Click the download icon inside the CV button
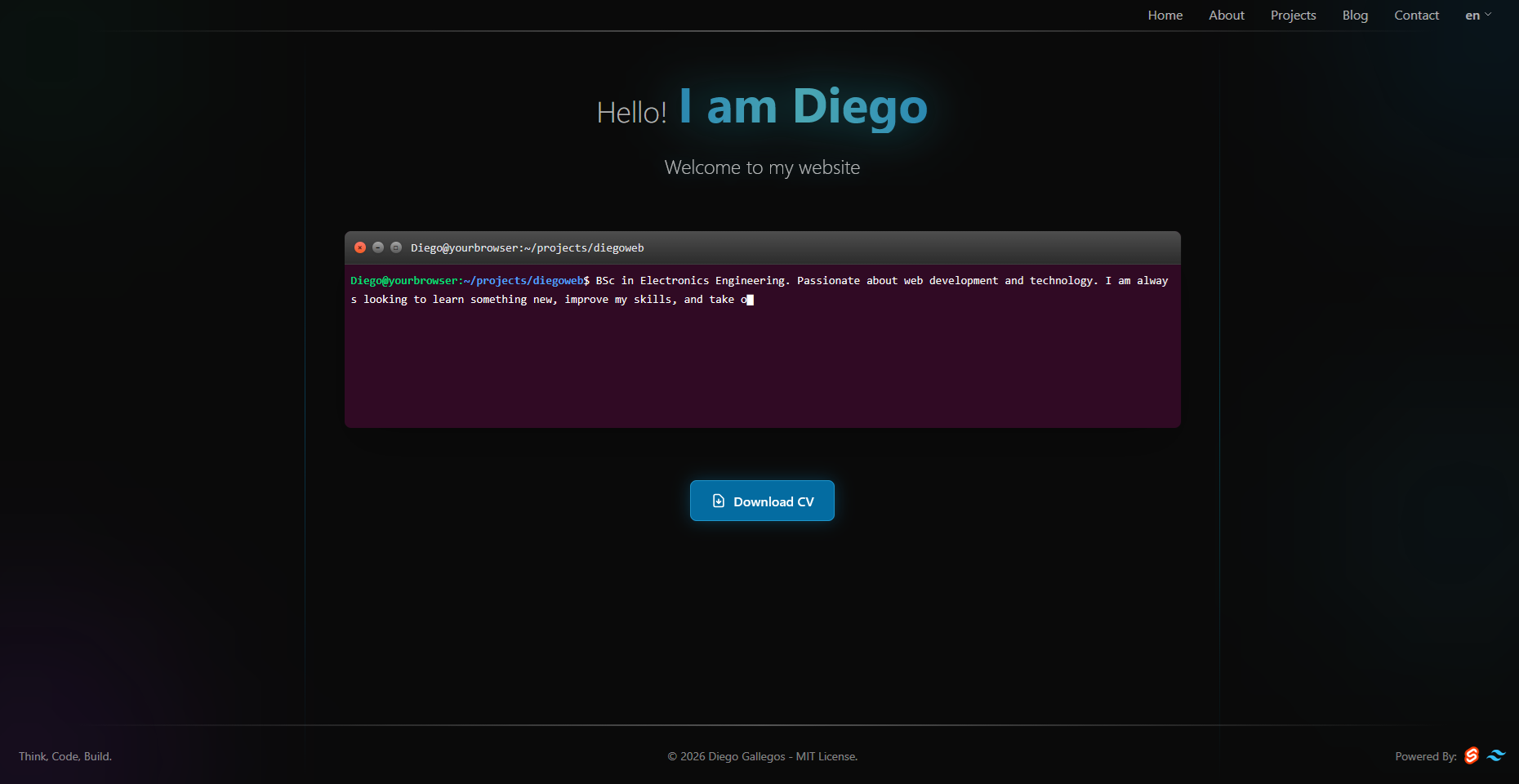The height and width of the screenshot is (784, 1519). [x=719, y=501]
